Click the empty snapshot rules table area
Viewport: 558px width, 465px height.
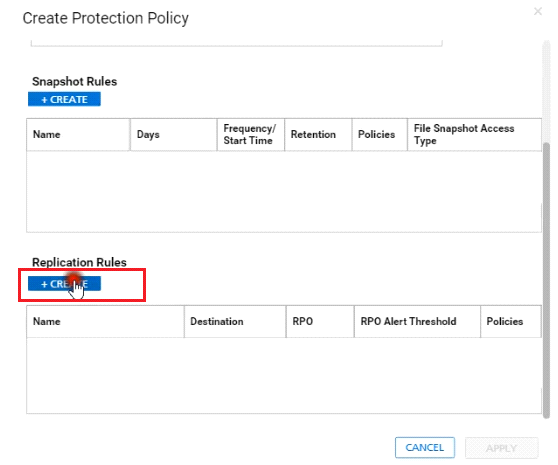[x=284, y=191]
